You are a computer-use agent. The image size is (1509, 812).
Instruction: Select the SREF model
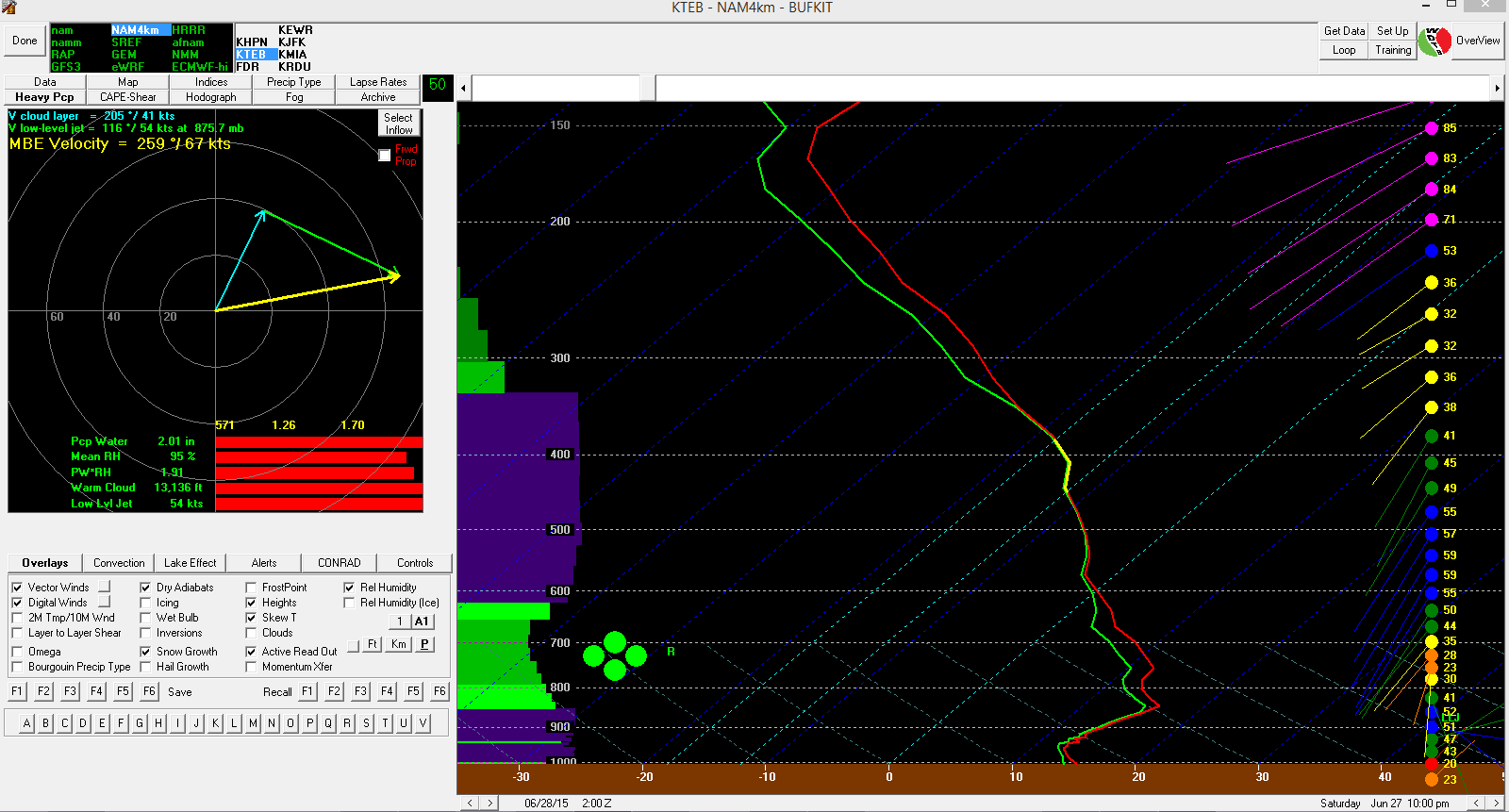click(126, 42)
